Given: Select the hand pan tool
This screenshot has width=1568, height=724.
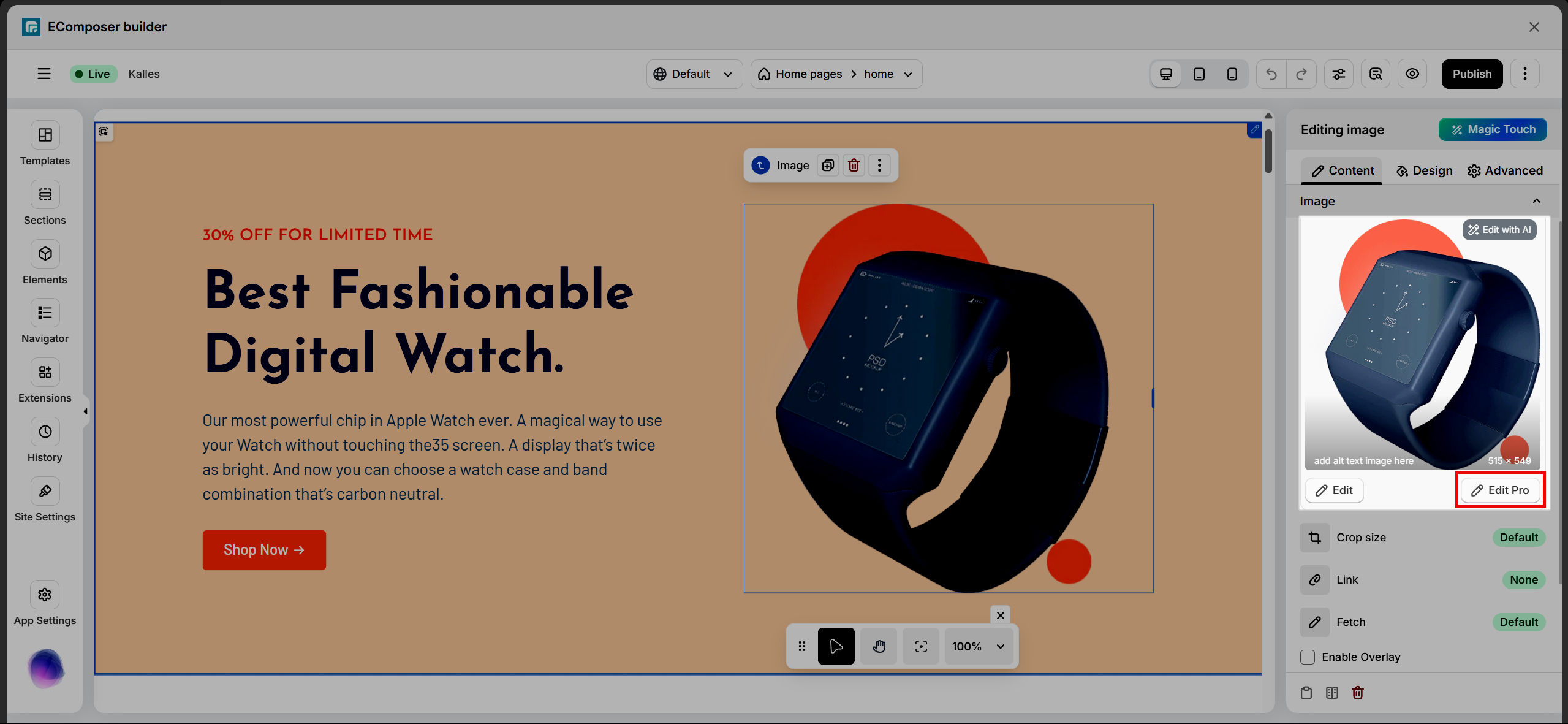Looking at the screenshot, I should (x=879, y=646).
